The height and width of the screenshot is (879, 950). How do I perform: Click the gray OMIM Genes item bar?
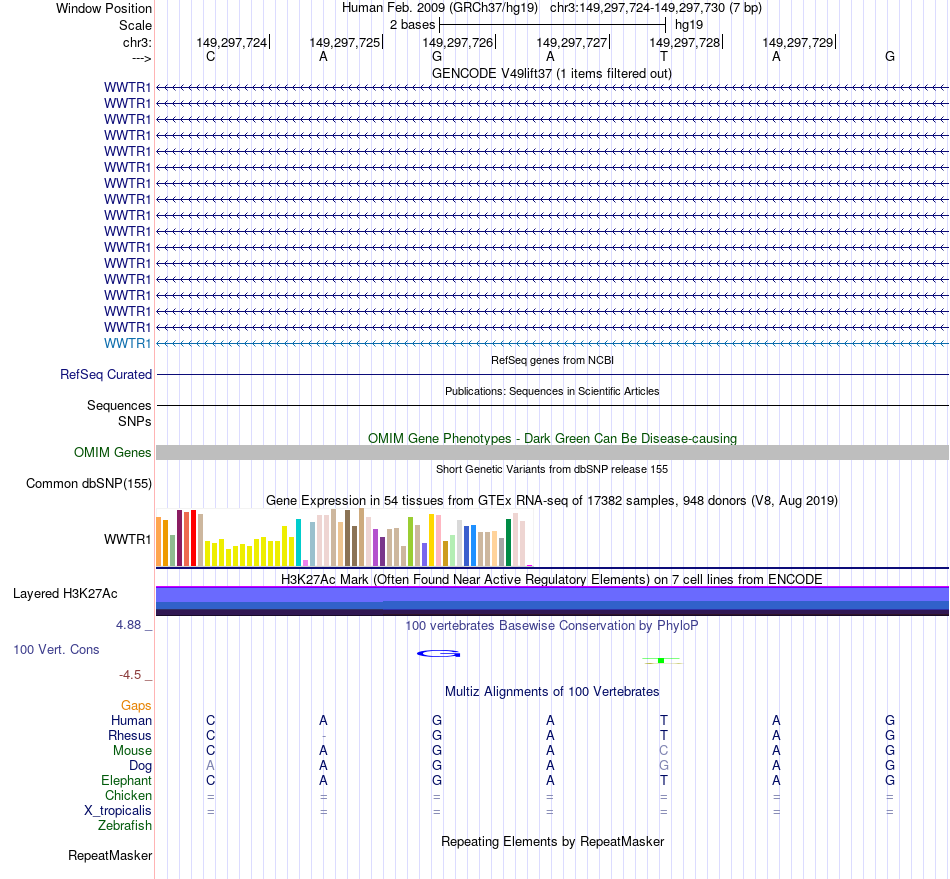pyautogui.click(x=552, y=453)
